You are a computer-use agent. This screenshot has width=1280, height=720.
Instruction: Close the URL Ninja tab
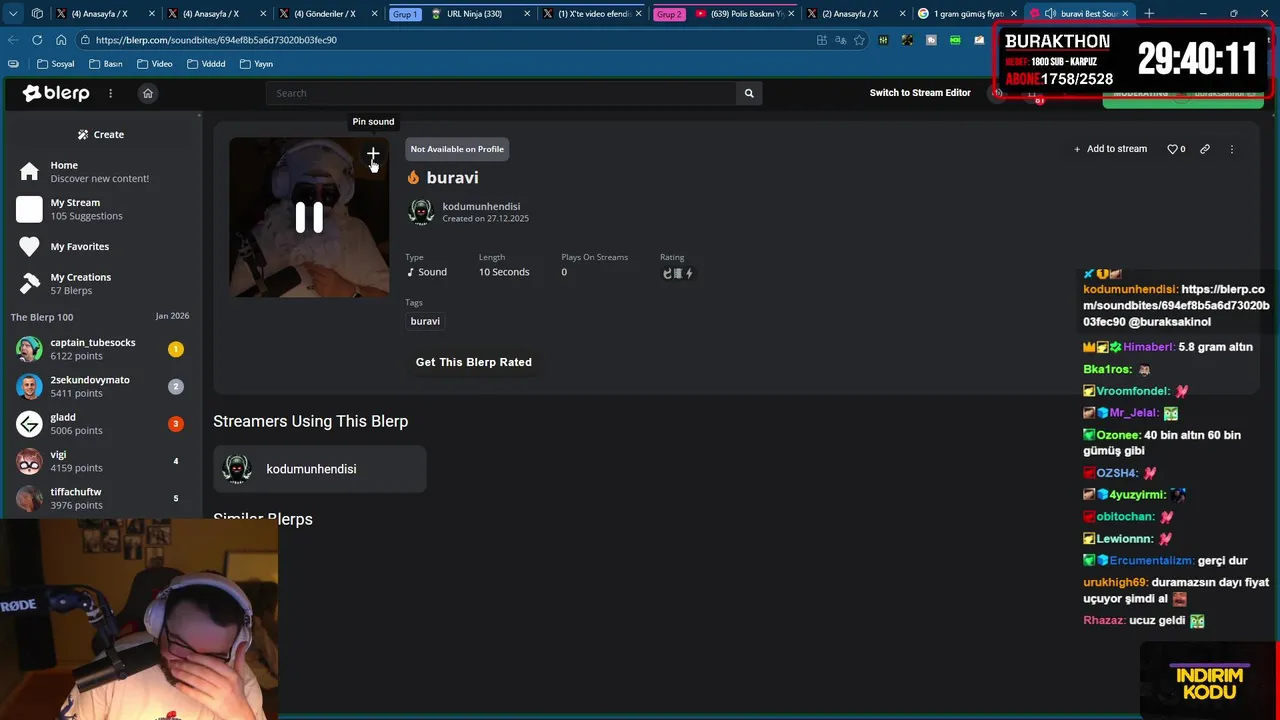(x=525, y=14)
